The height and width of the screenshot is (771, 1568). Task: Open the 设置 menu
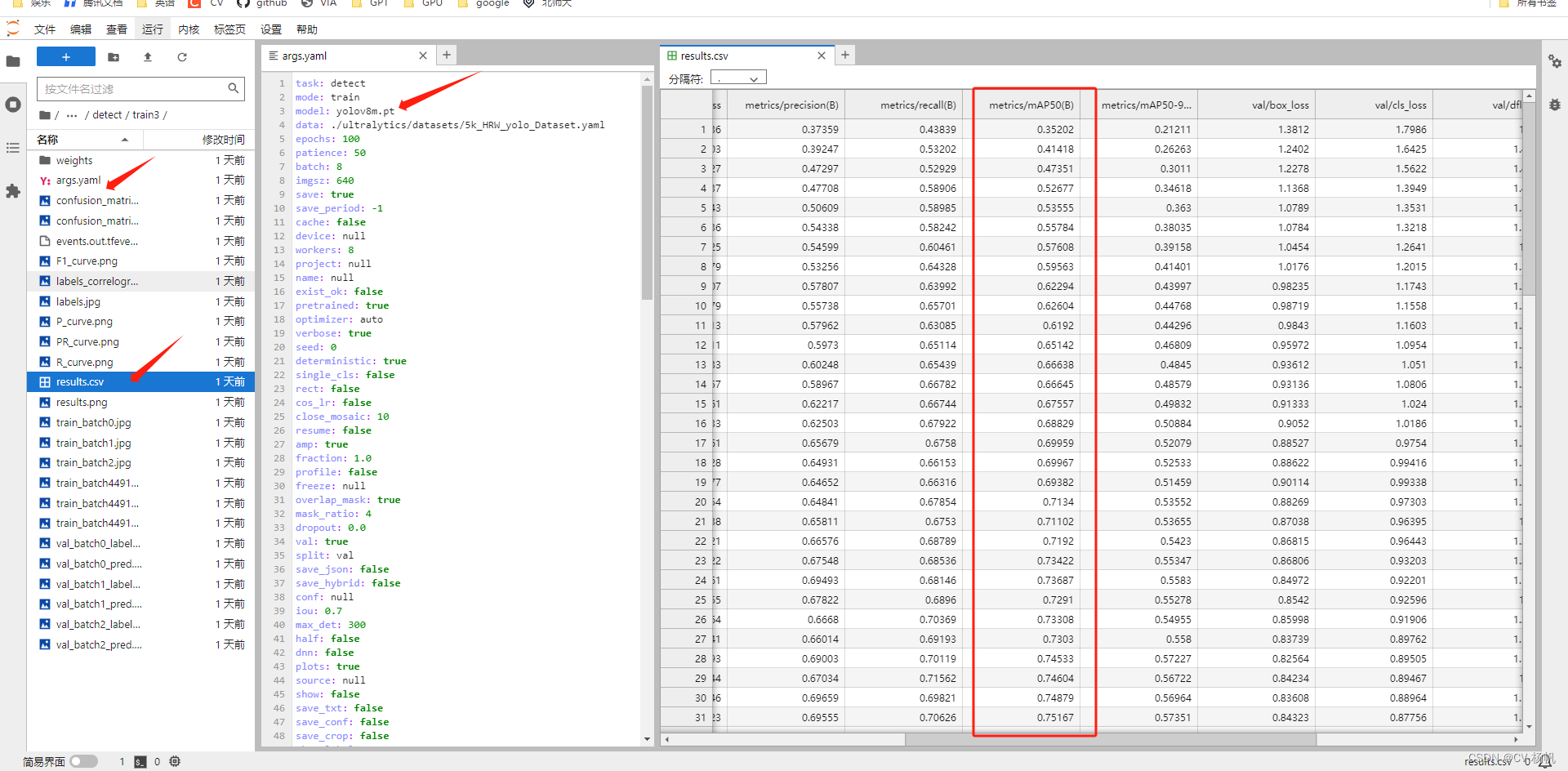[x=271, y=29]
